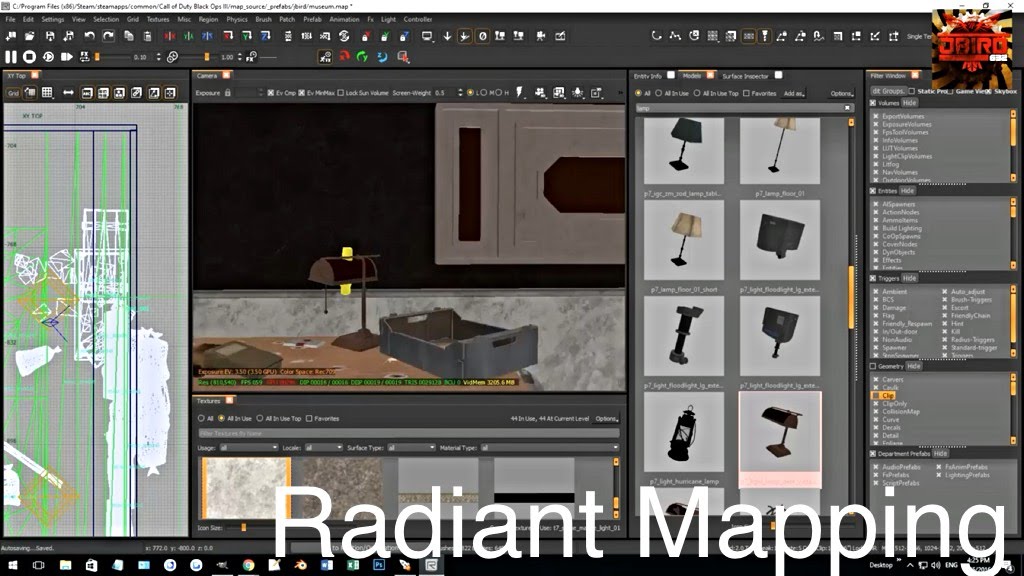
Task: Hide the Triggers filter group
Action: click(x=909, y=278)
